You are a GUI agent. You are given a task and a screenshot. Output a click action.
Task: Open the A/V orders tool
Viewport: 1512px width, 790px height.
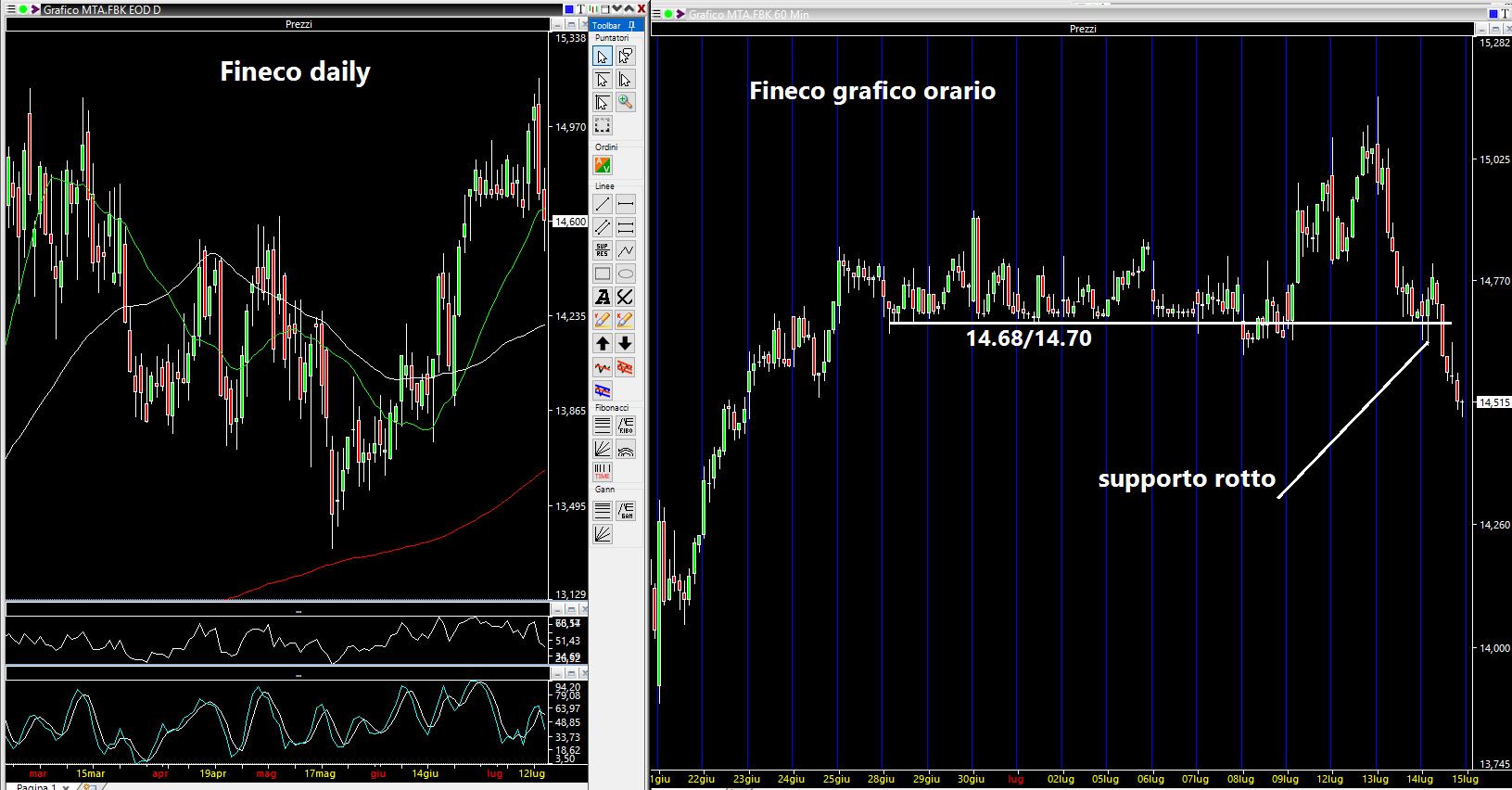603,166
